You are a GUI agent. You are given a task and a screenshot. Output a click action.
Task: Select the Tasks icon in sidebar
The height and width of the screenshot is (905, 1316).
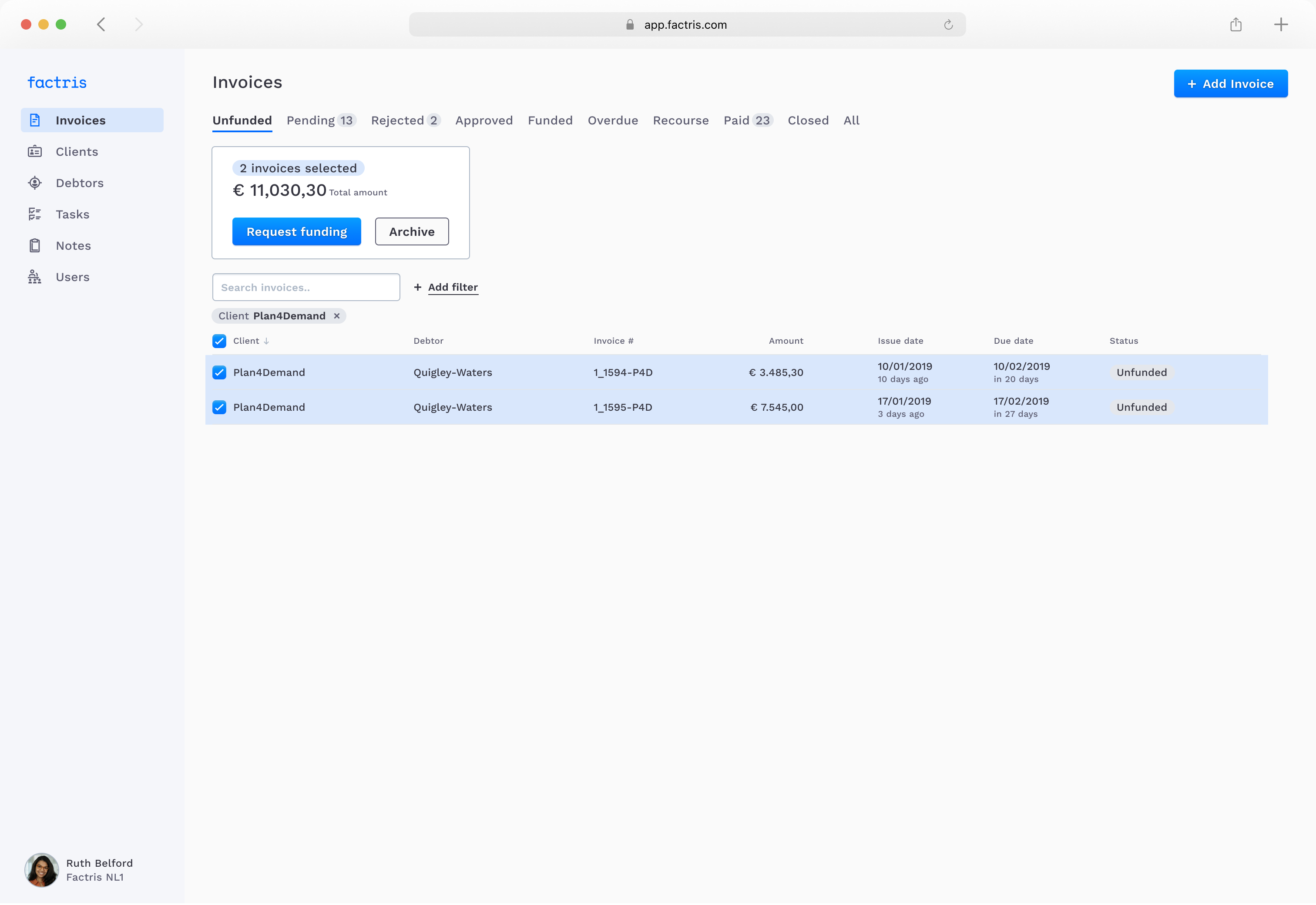[x=34, y=214]
